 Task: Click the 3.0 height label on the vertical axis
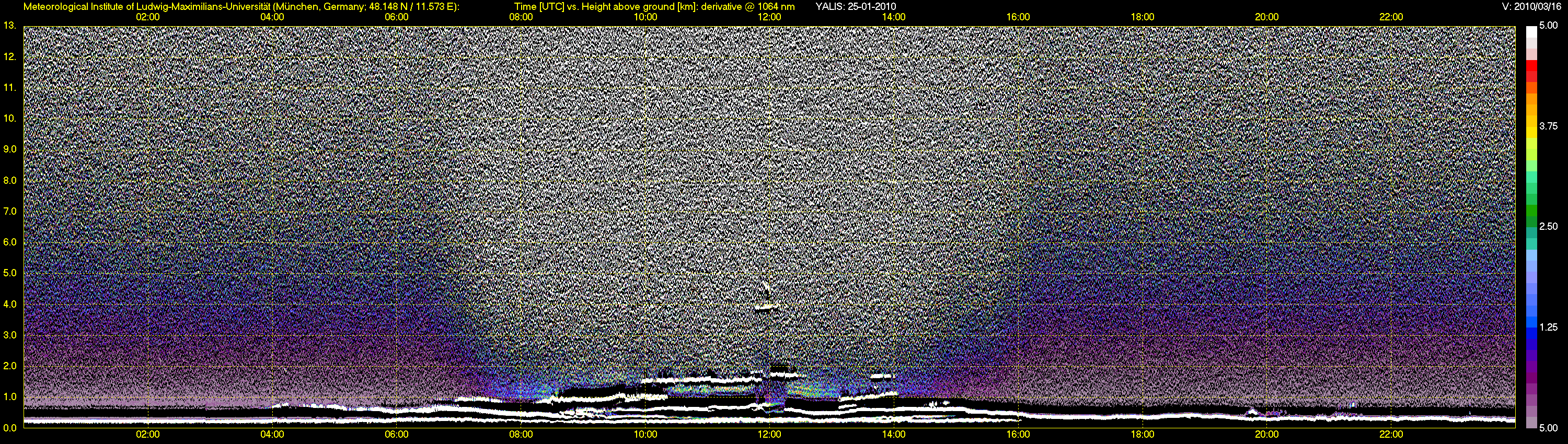click(10, 335)
